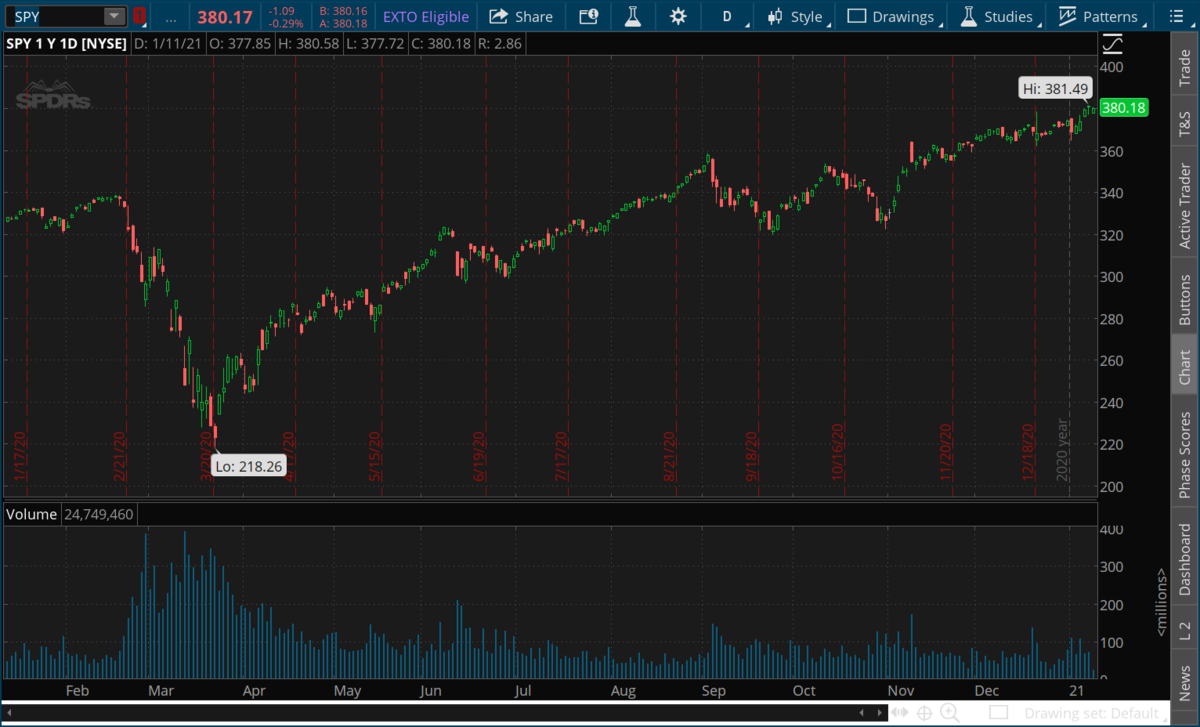The height and width of the screenshot is (727, 1200).
Task: Open the symbol selector dropdown arrow
Action: pyautogui.click(x=114, y=16)
